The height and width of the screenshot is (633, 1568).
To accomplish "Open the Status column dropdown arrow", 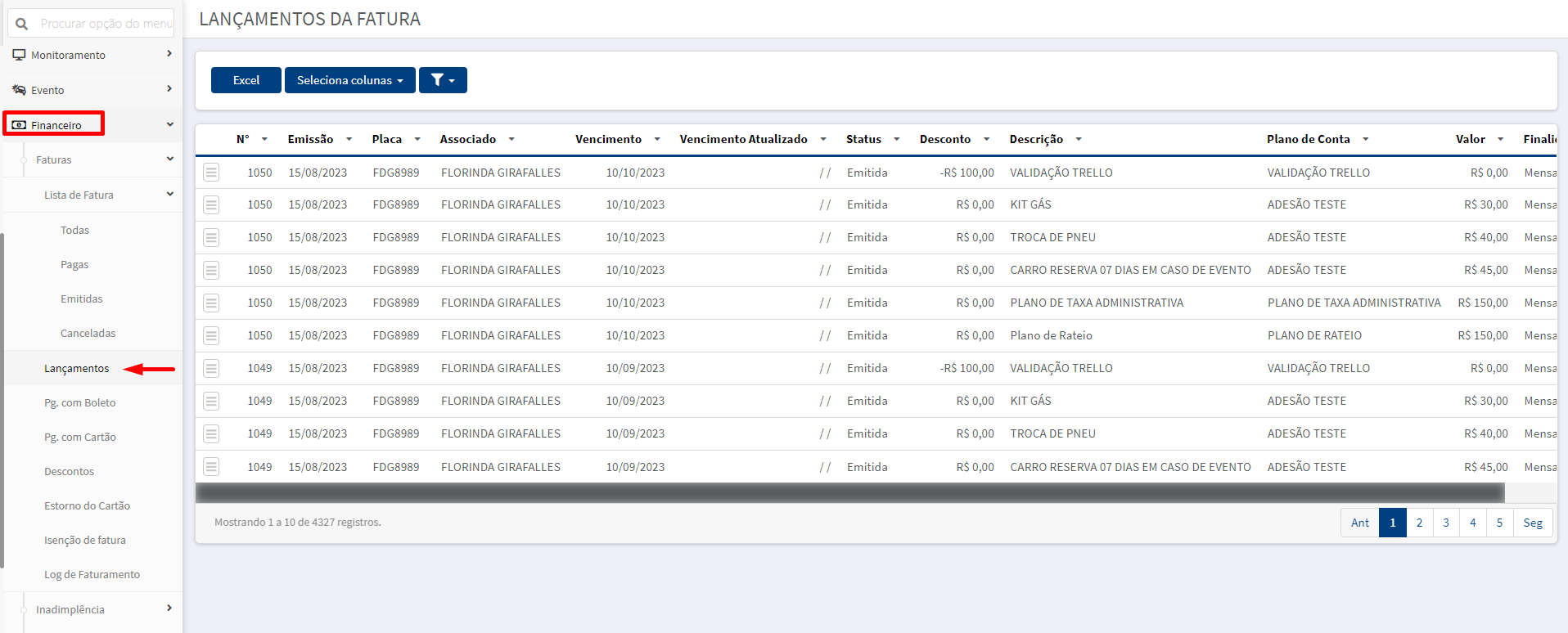I will 897,139.
